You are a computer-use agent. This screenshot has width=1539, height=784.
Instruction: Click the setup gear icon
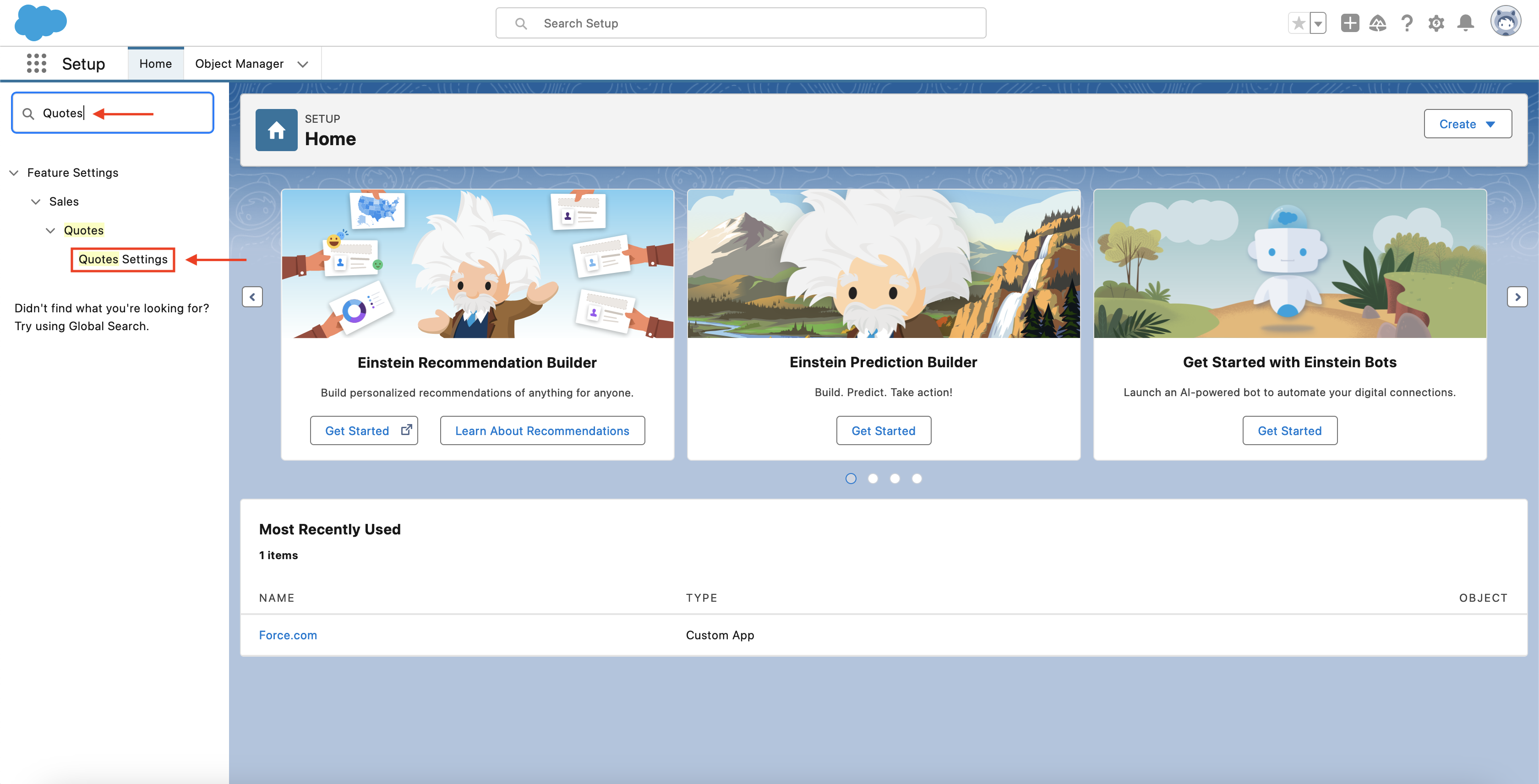click(1436, 23)
